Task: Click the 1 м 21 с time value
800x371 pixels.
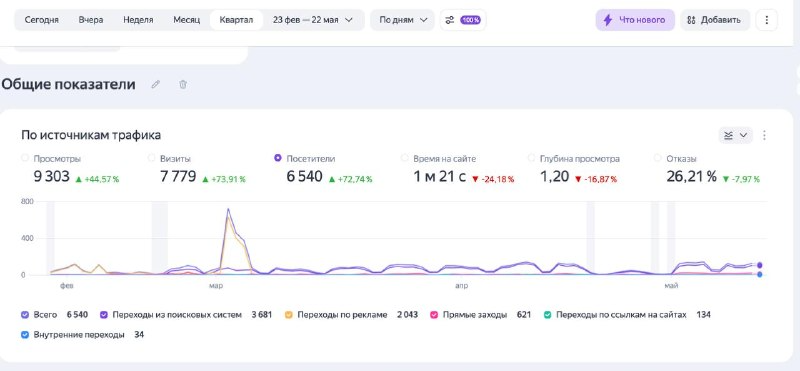Action: pyautogui.click(x=439, y=177)
